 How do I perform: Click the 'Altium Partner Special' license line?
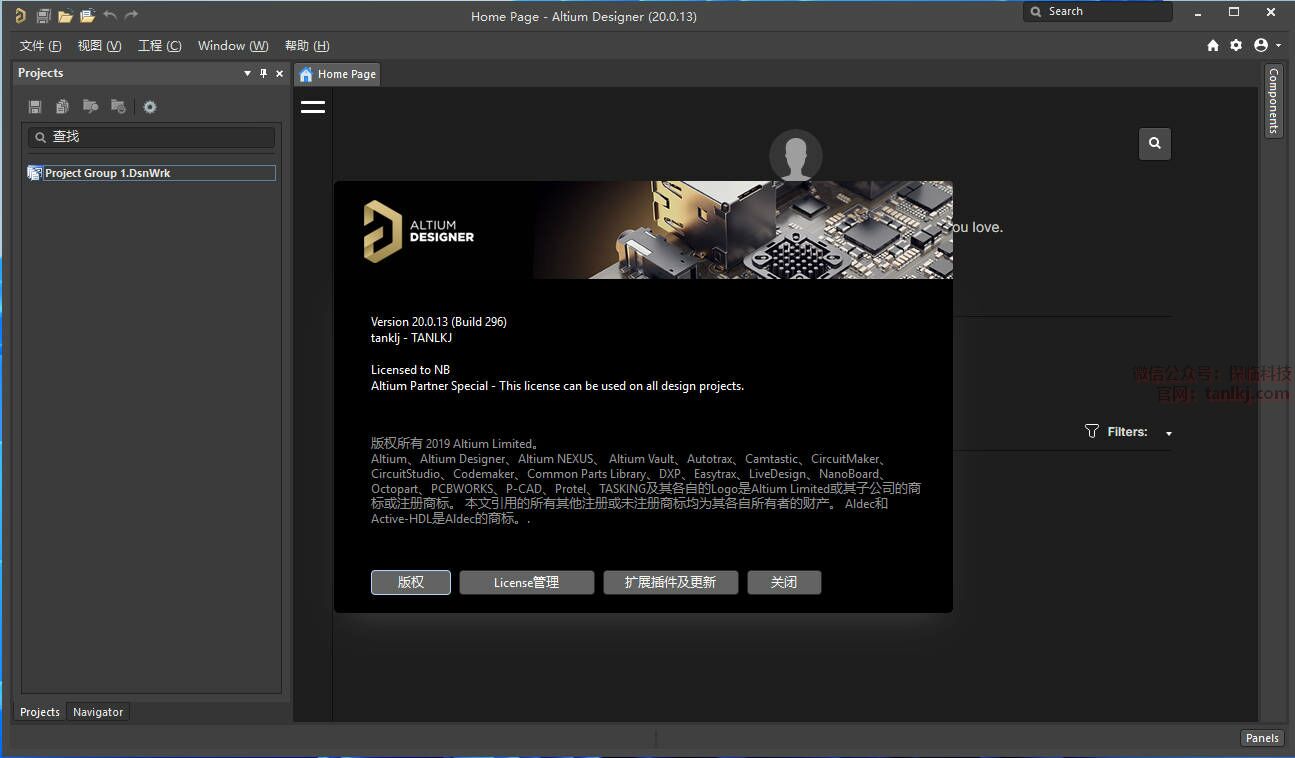(x=557, y=386)
